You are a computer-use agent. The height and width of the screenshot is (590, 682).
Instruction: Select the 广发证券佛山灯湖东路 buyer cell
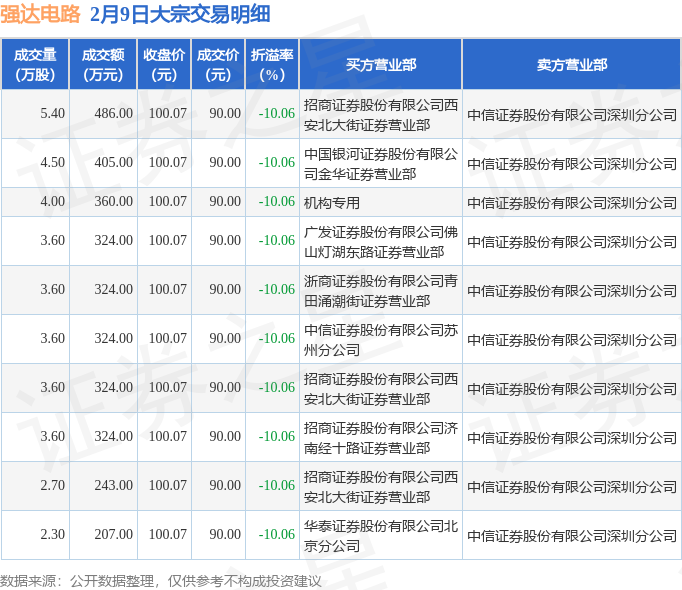coord(381,241)
